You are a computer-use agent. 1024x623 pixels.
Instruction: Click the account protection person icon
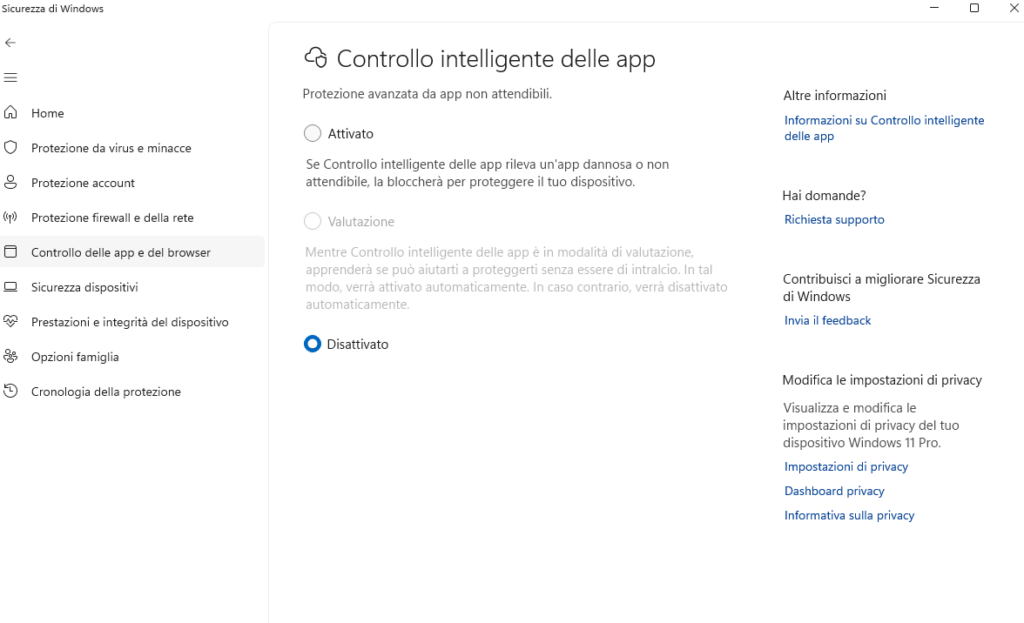11,183
